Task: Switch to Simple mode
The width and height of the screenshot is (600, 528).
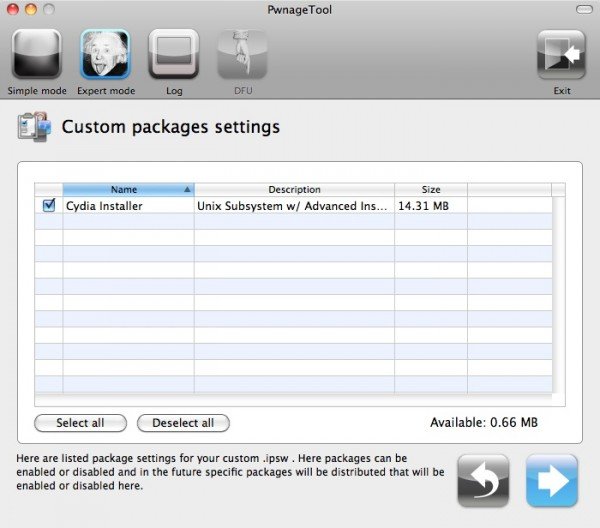Action: click(37, 54)
